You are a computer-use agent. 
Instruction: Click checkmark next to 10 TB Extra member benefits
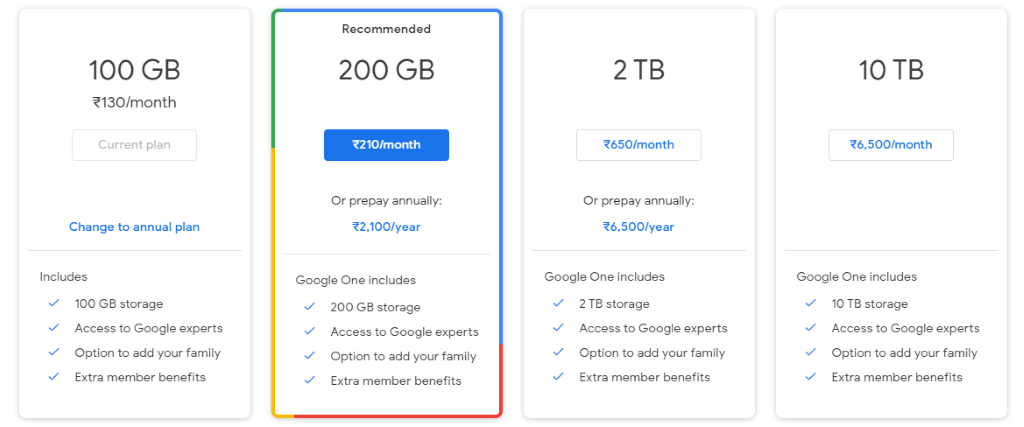pos(810,377)
